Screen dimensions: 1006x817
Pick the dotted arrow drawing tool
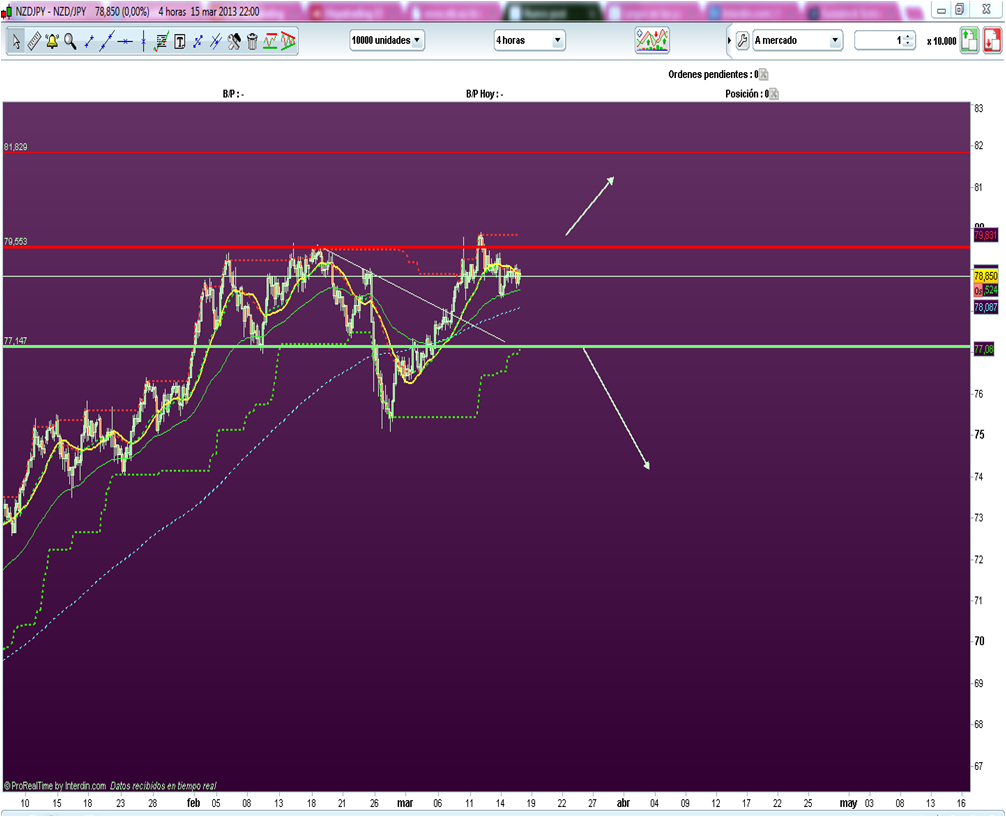point(198,41)
